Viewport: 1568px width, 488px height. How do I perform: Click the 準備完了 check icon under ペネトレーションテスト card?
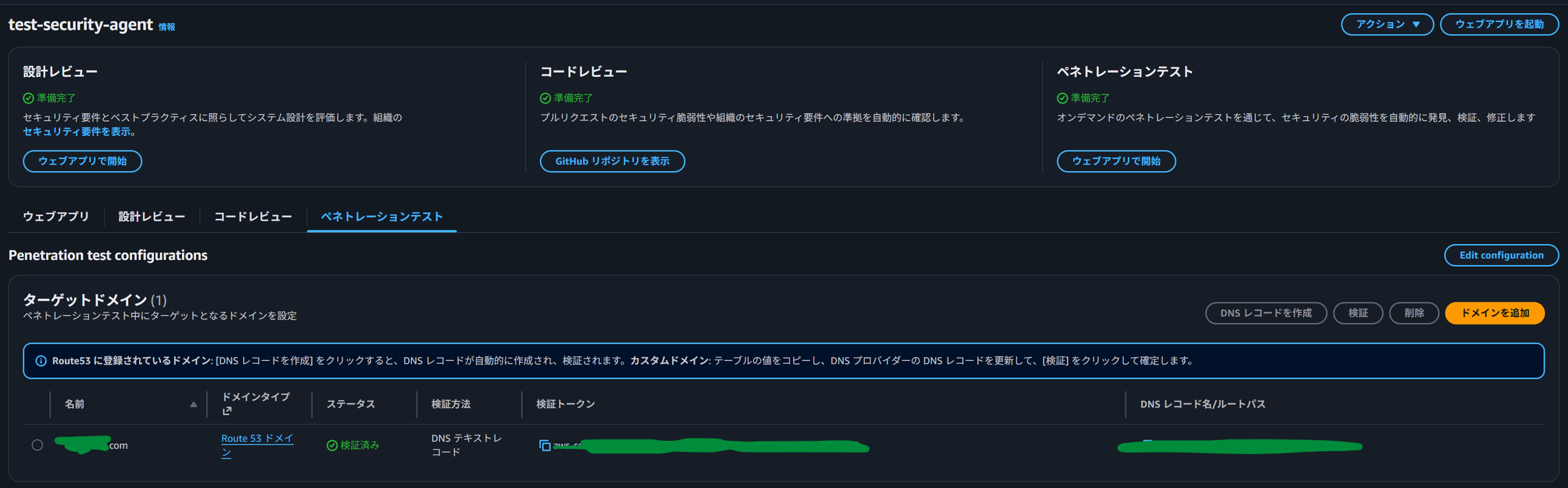click(1062, 98)
